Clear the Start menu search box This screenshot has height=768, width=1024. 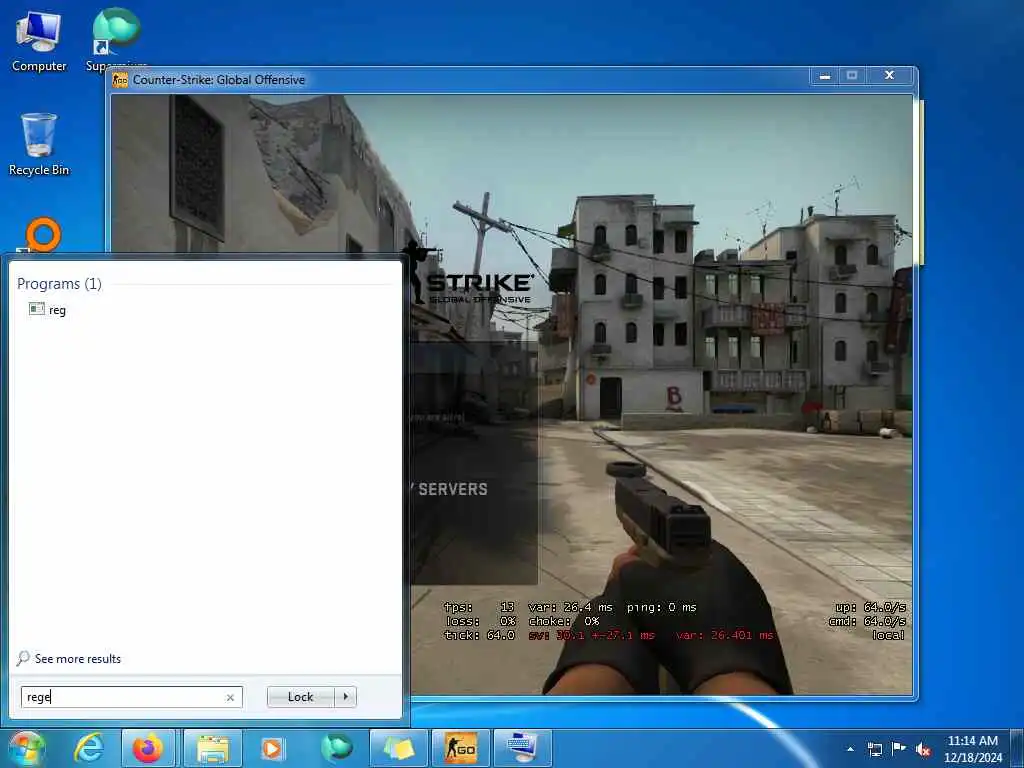230,697
